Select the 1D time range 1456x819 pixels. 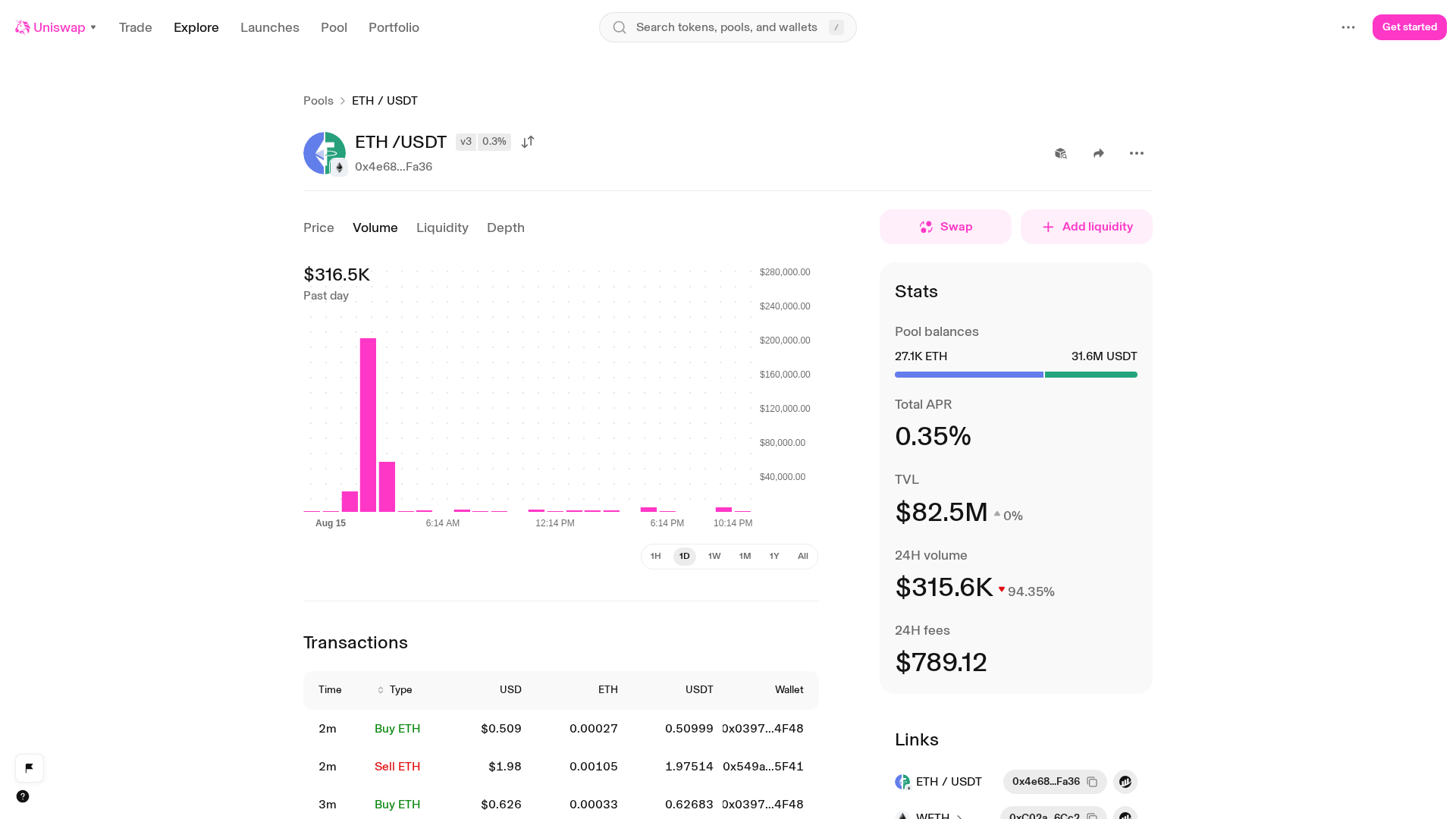coord(685,557)
